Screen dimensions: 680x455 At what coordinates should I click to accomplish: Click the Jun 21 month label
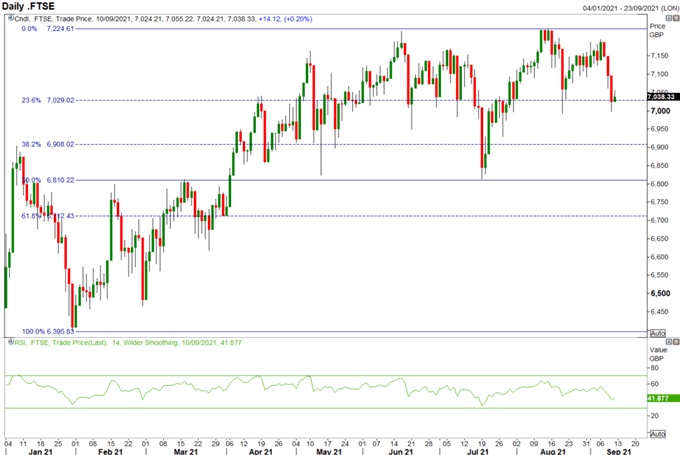coord(401,452)
